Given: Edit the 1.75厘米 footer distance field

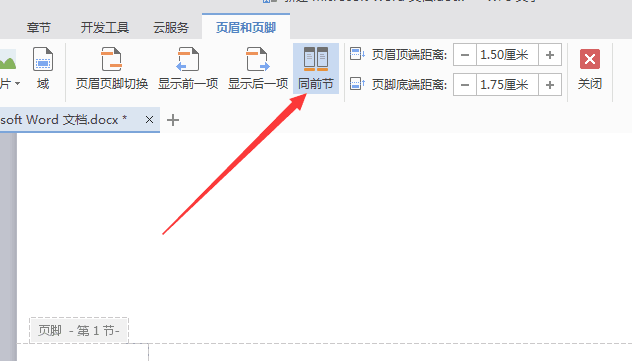Looking at the screenshot, I should [x=507, y=85].
